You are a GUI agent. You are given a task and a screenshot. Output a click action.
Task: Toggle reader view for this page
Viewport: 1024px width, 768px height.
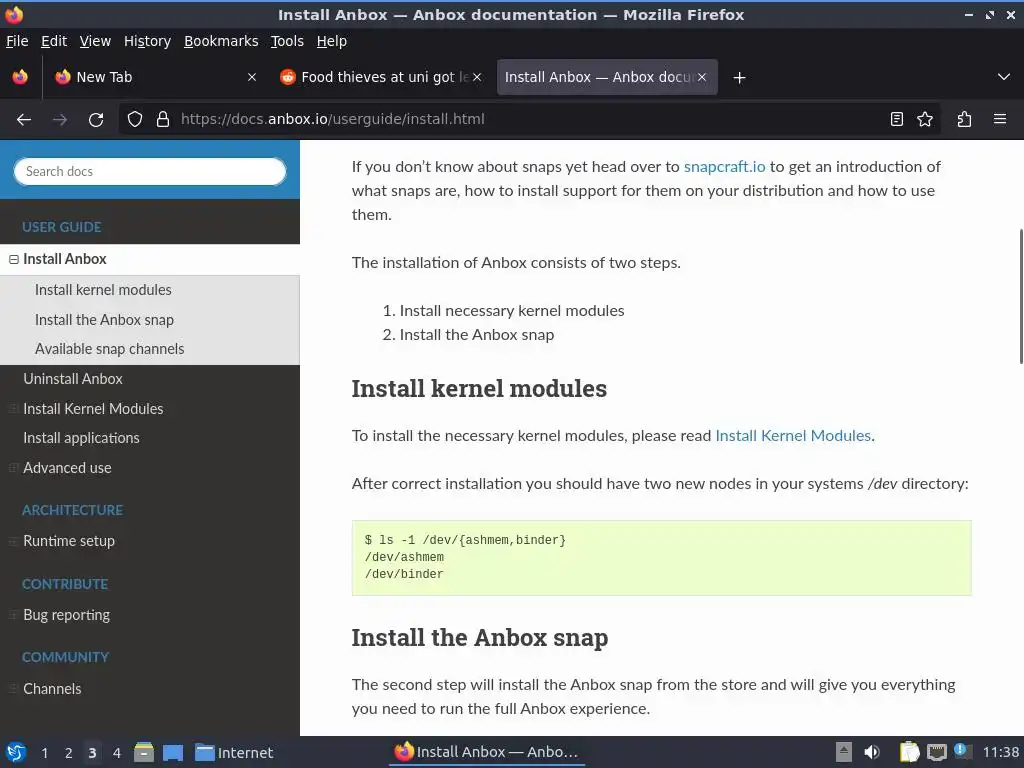897,119
